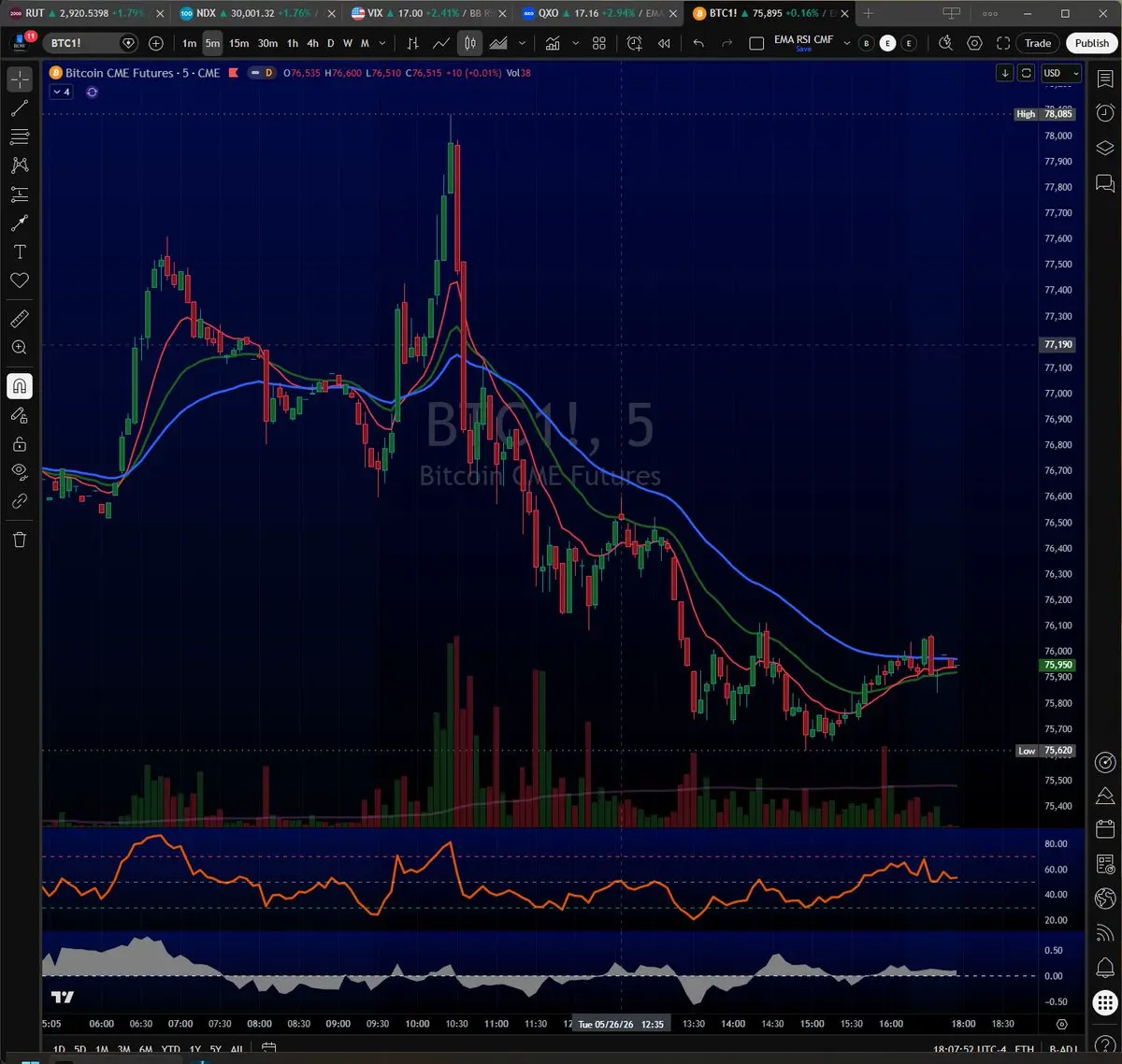The image size is (1122, 1064).
Task: Open chart settings hexagon gear icon
Action: click(974, 43)
